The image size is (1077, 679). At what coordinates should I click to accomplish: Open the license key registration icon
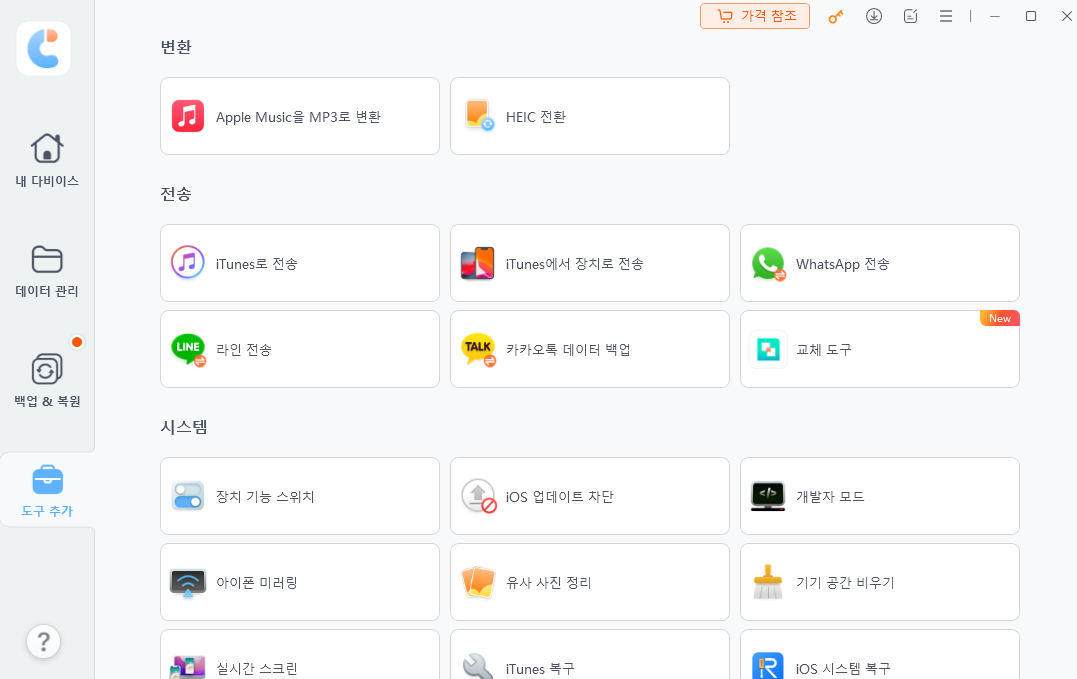coord(836,16)
